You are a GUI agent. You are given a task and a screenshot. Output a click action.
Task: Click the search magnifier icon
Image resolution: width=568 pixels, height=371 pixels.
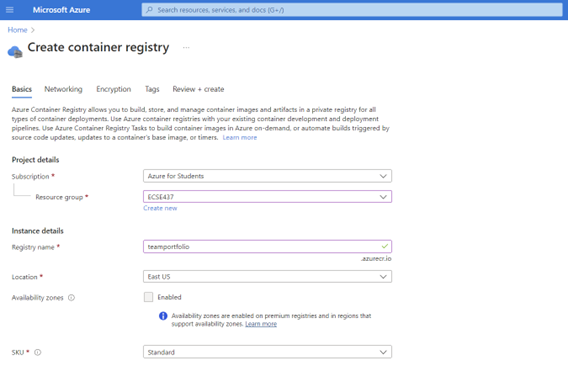coord(149,10)
